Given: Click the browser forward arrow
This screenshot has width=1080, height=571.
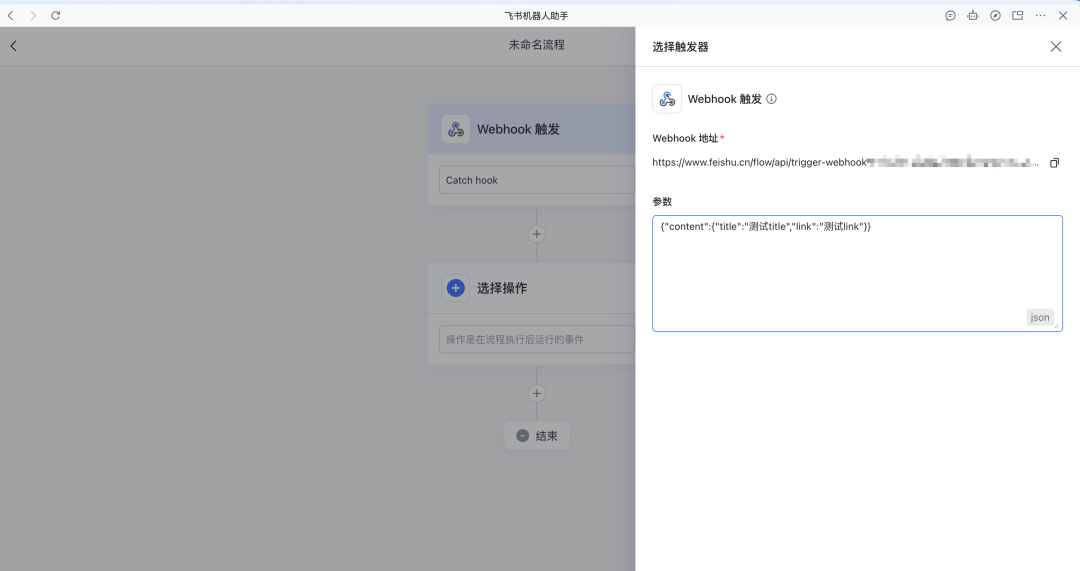Looking at the screenshot, I should (32, 15).
